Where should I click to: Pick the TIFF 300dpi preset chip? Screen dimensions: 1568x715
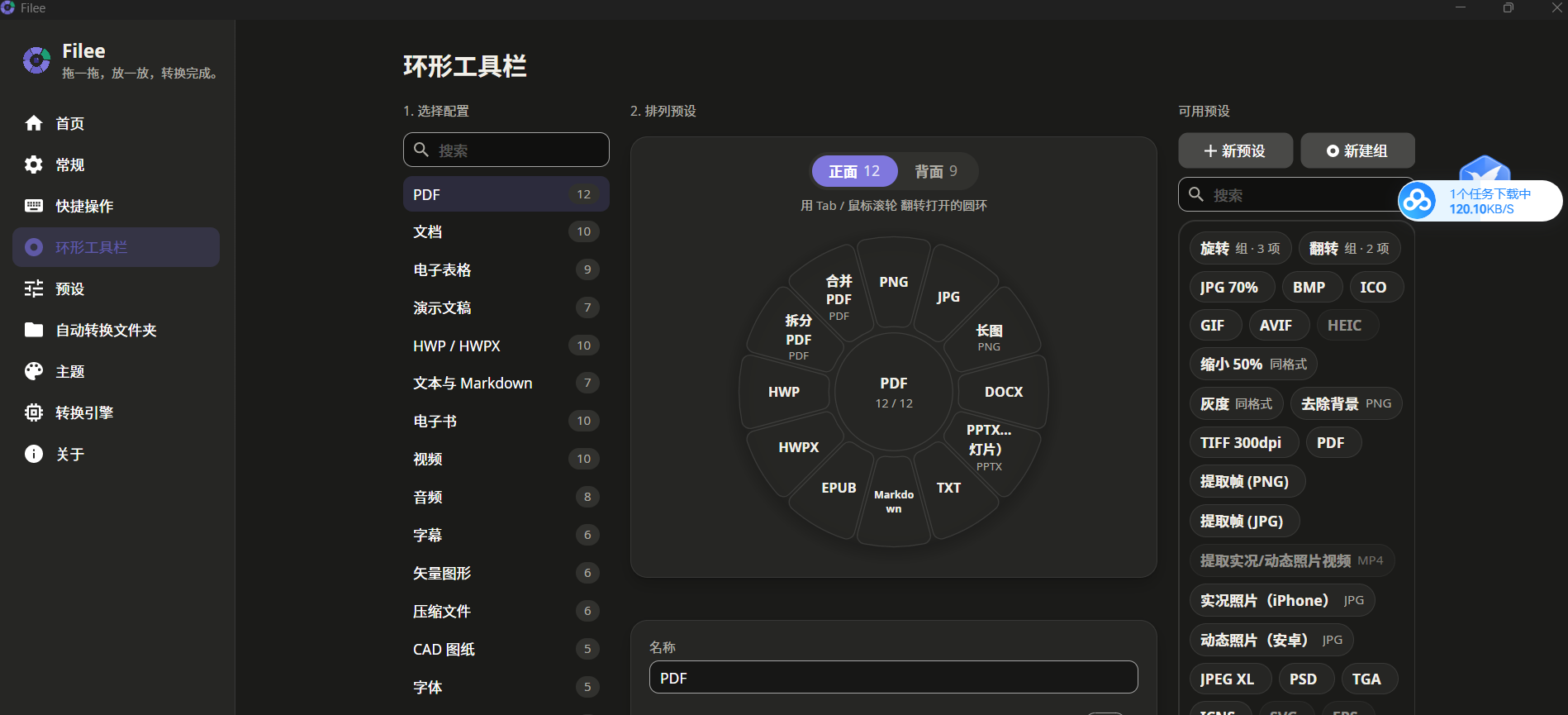coord(1244,442)
